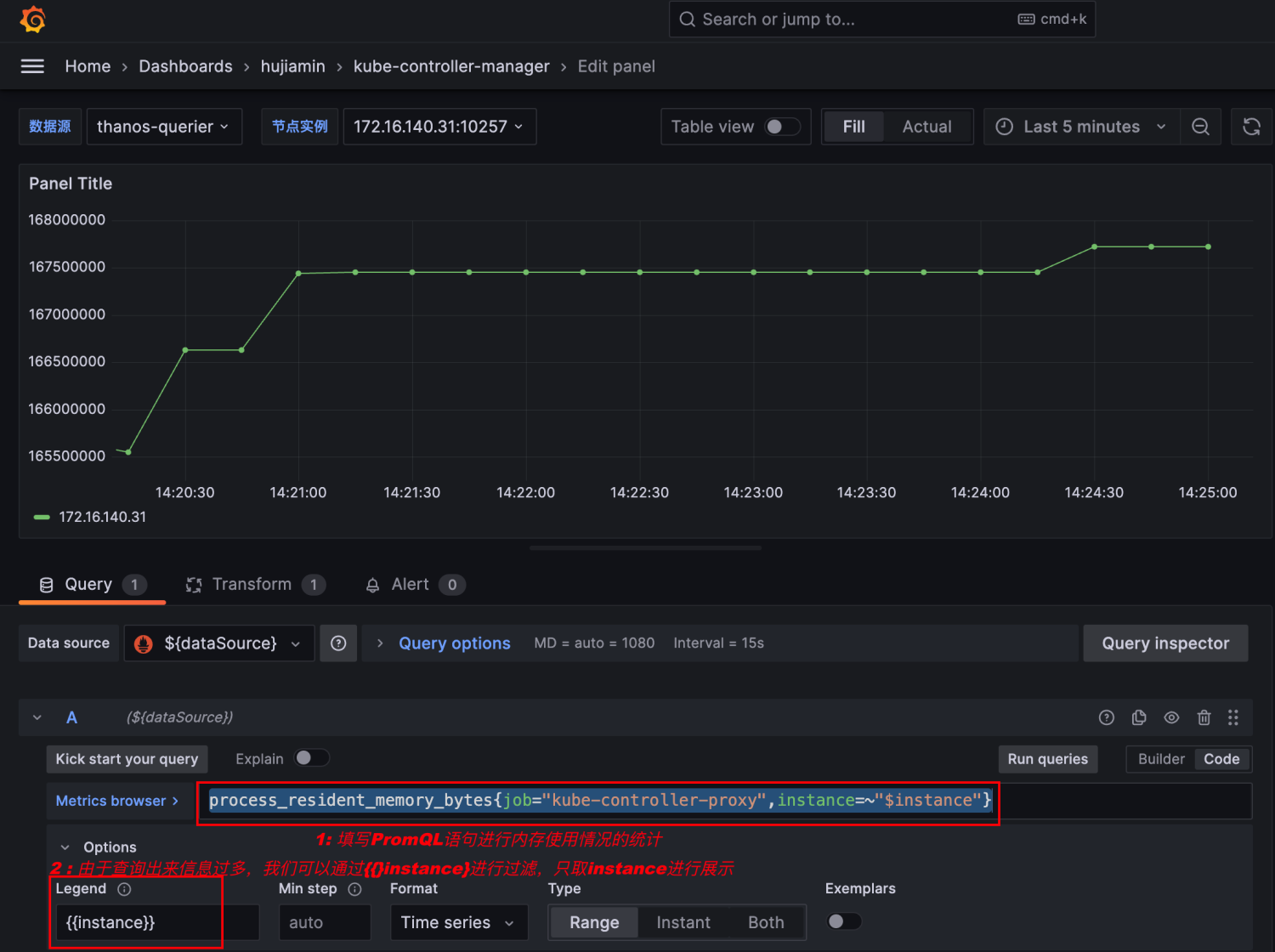
Task: Open the hamburger navigation menu
Action: pyautogui.click(x=32, y=66)
